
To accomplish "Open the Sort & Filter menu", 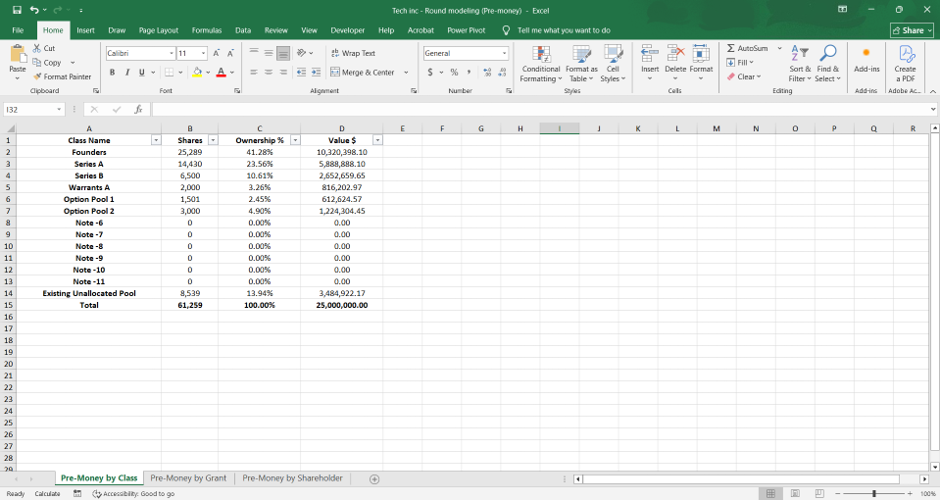I will (x=800, y=64).
